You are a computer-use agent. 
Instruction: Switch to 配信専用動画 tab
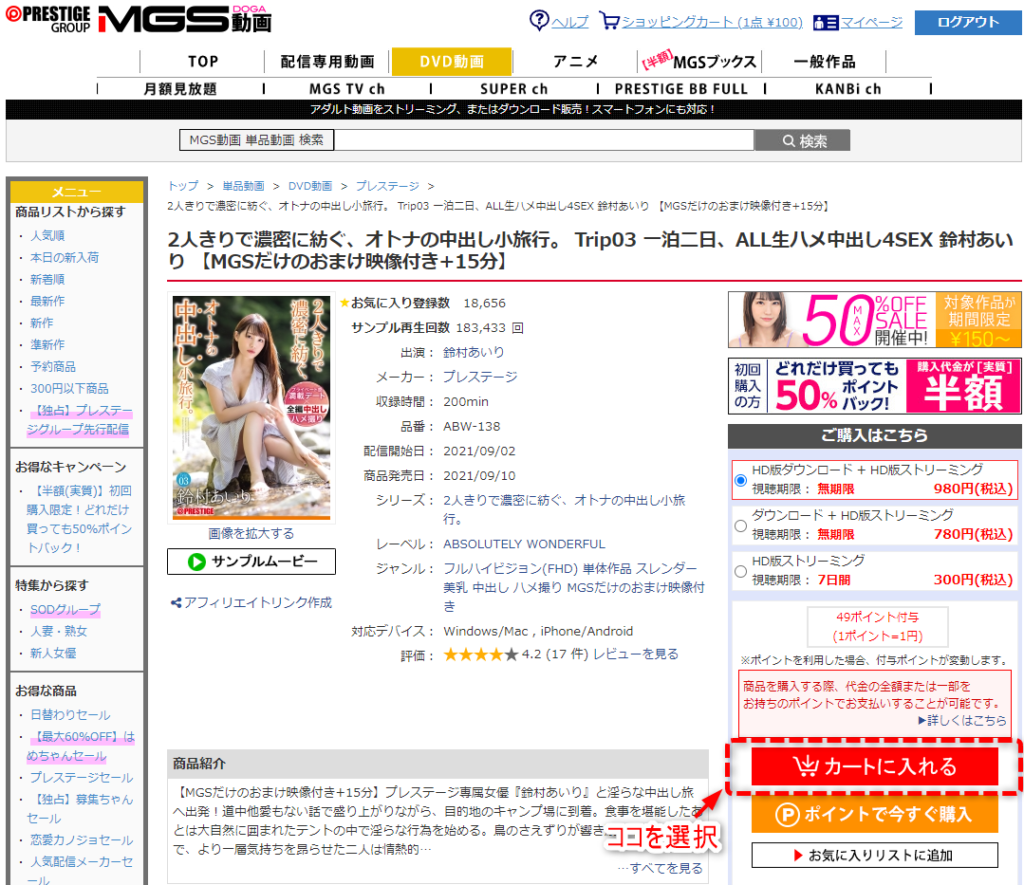(327, 61)
